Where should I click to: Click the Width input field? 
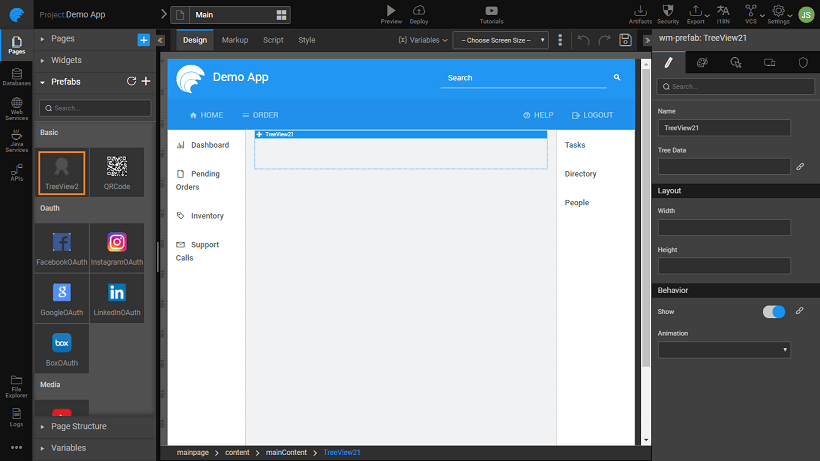(x=724, y=228)
